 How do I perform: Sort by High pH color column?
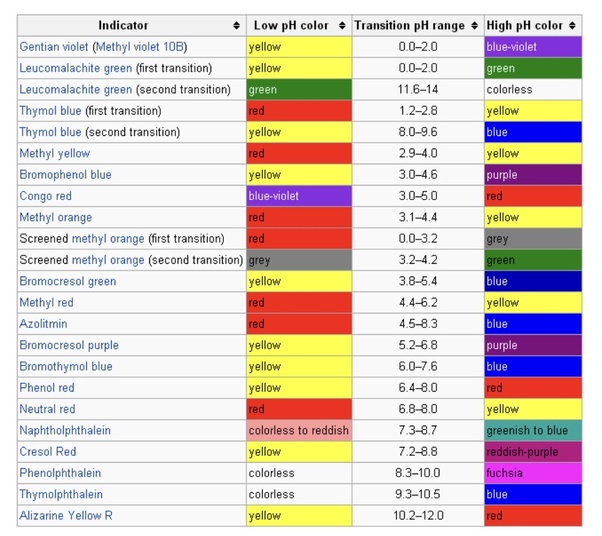pyautogui.click(x=572, y=24)
